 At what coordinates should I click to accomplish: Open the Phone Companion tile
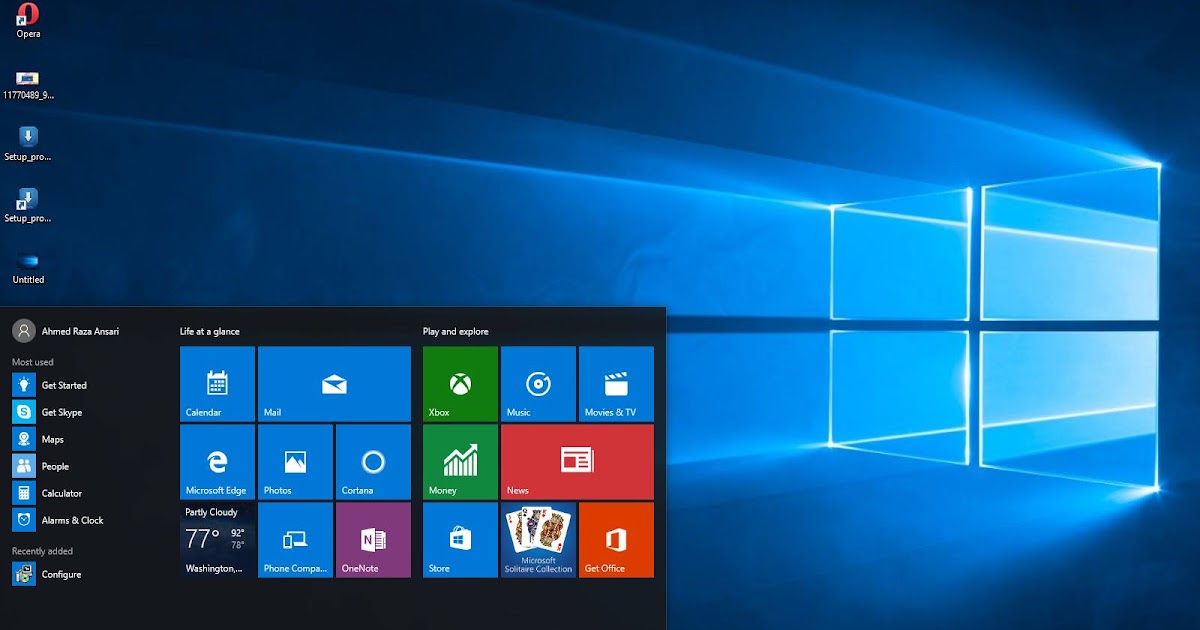pos(295,540)
